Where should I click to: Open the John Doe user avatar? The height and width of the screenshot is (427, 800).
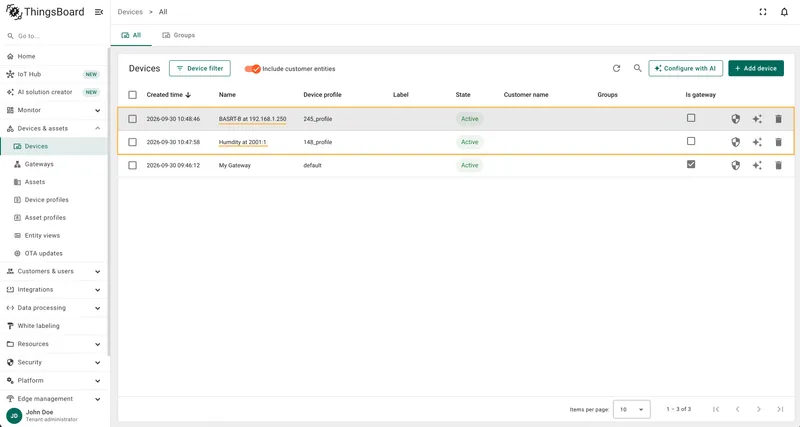[14, 416]
